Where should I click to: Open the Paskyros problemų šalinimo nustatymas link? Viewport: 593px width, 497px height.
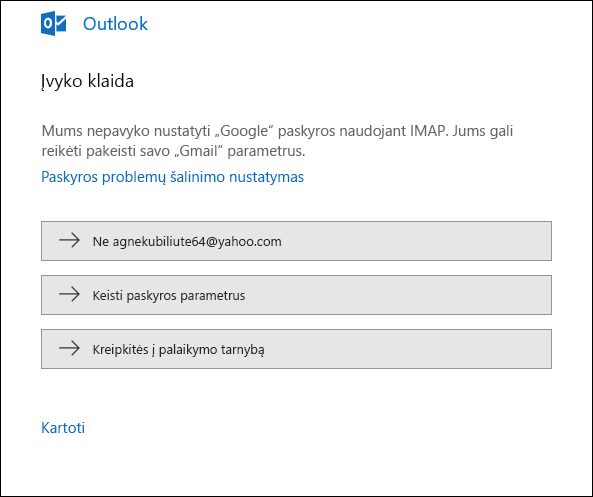click(172, 177)
